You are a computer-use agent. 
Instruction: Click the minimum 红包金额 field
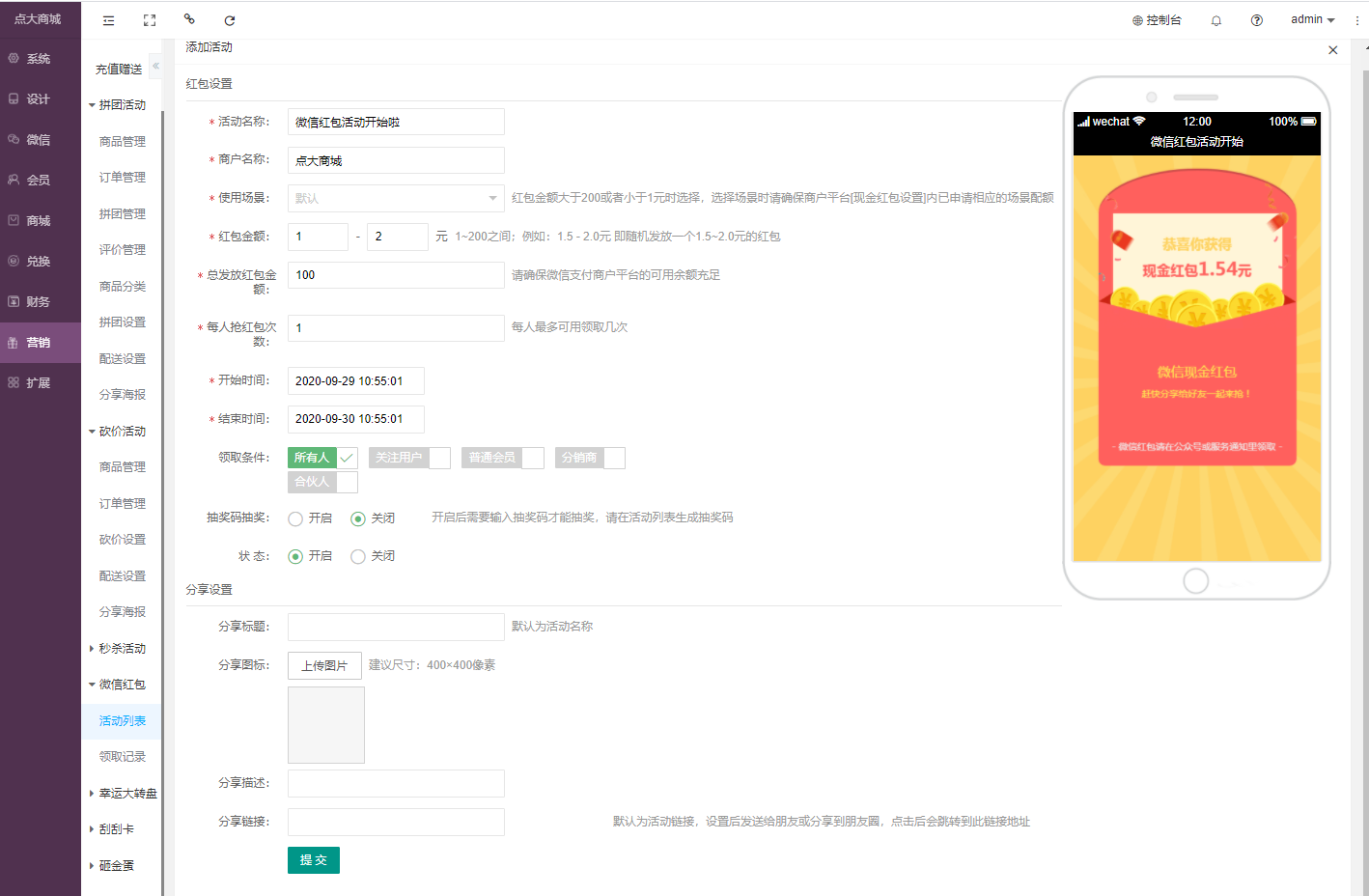(318, 237)
